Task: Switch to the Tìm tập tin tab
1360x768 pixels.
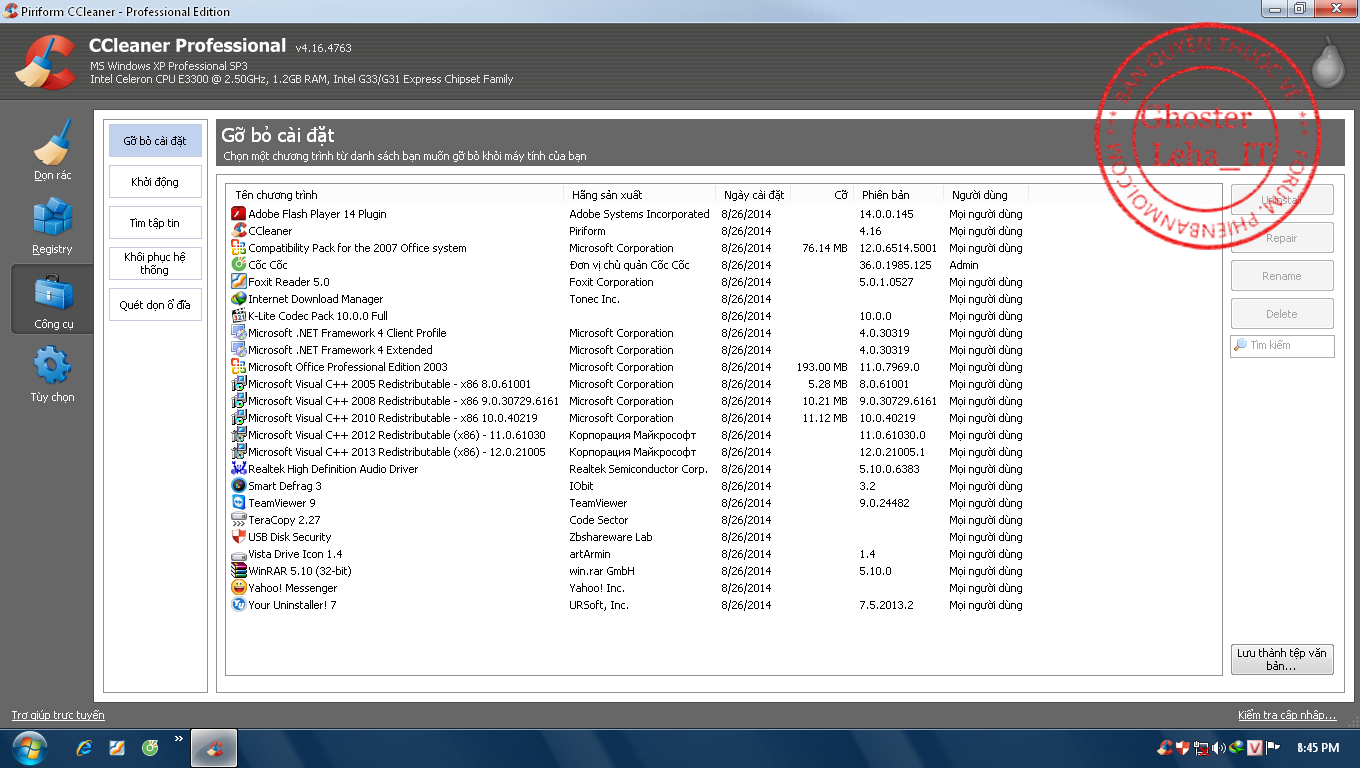Action: coord(155,223)
